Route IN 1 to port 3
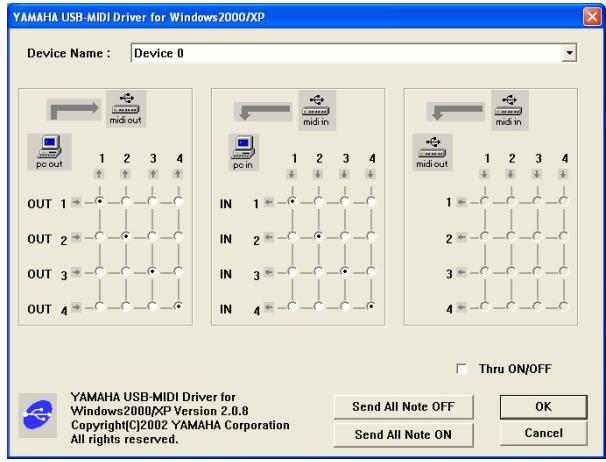The image size is (606, 462). [344, 201]
